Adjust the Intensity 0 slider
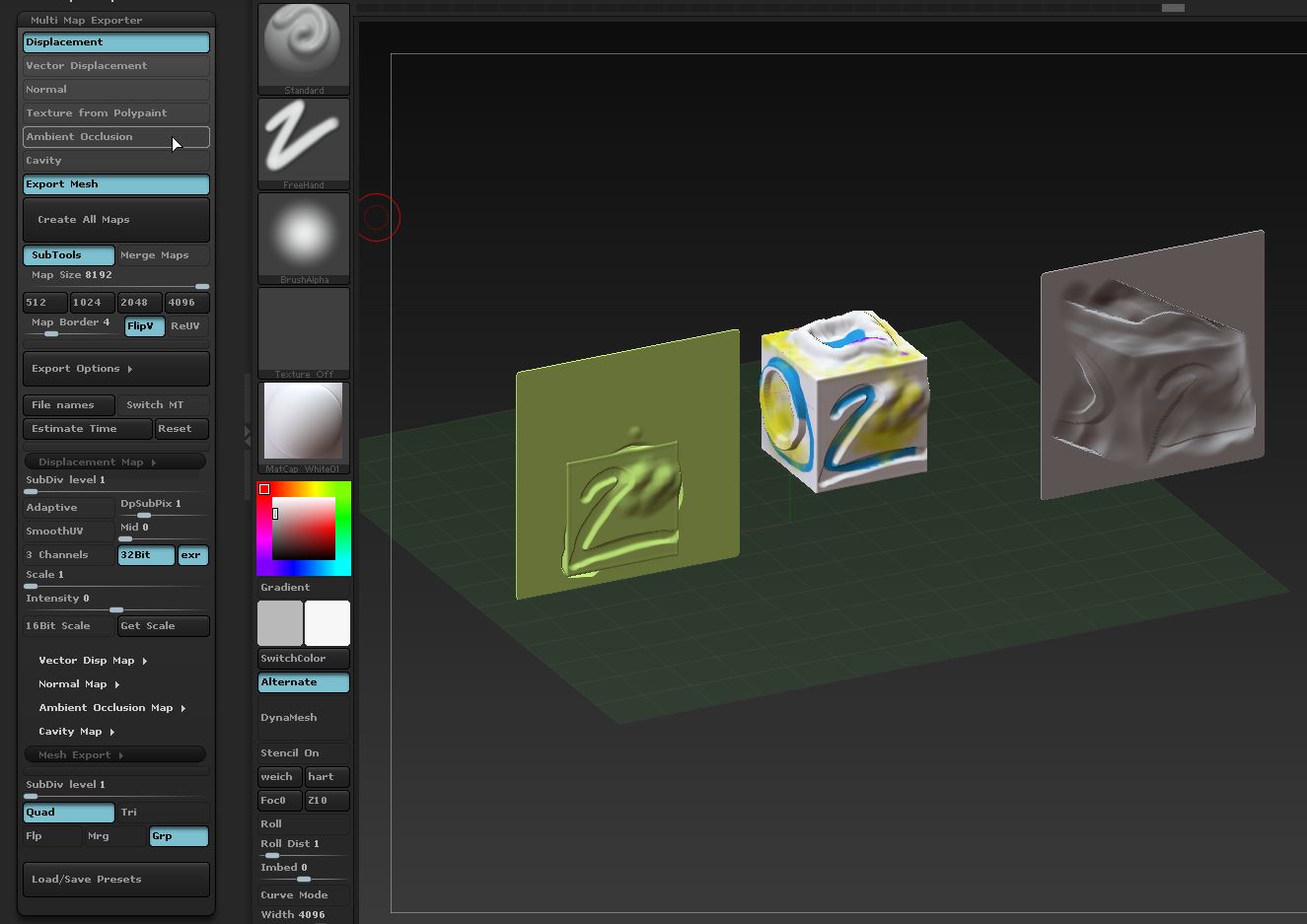The height and width of the screenshot is (924, 1307). (116, 603)
